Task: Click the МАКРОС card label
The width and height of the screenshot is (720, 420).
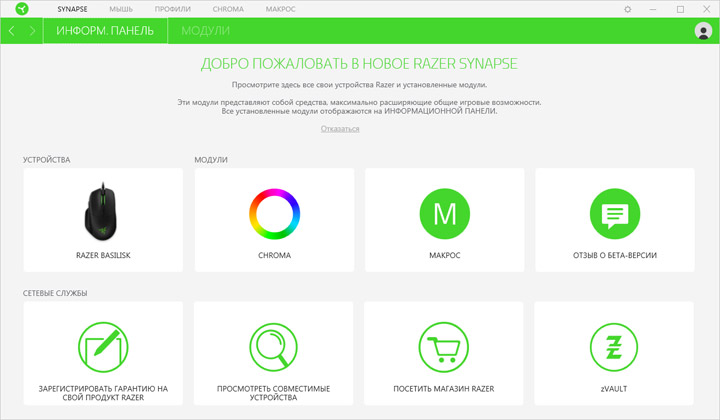Action: pos(444,255)
